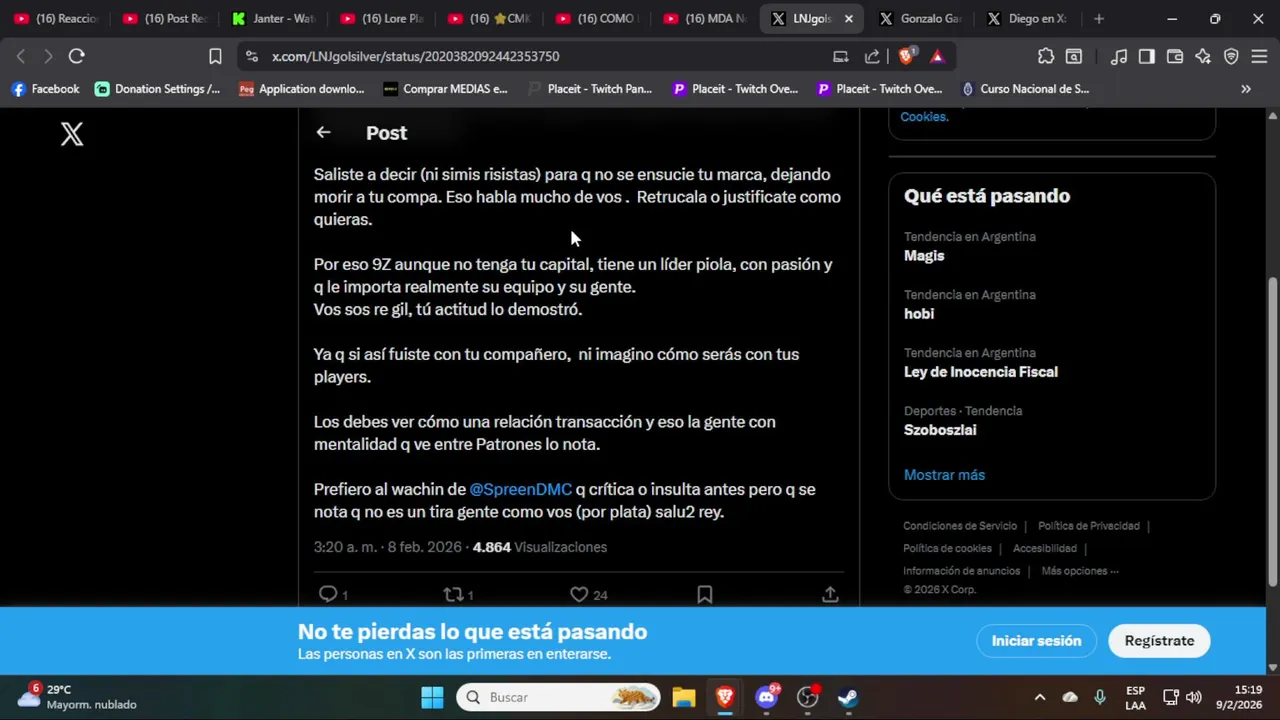Open Brave VPN shield icon

point(1231,56)
